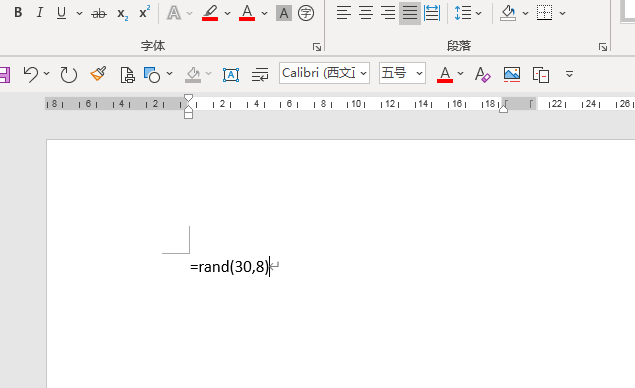This screenshot has height=388, width=635.
Task: Toggle character shading
Action: 284,13
